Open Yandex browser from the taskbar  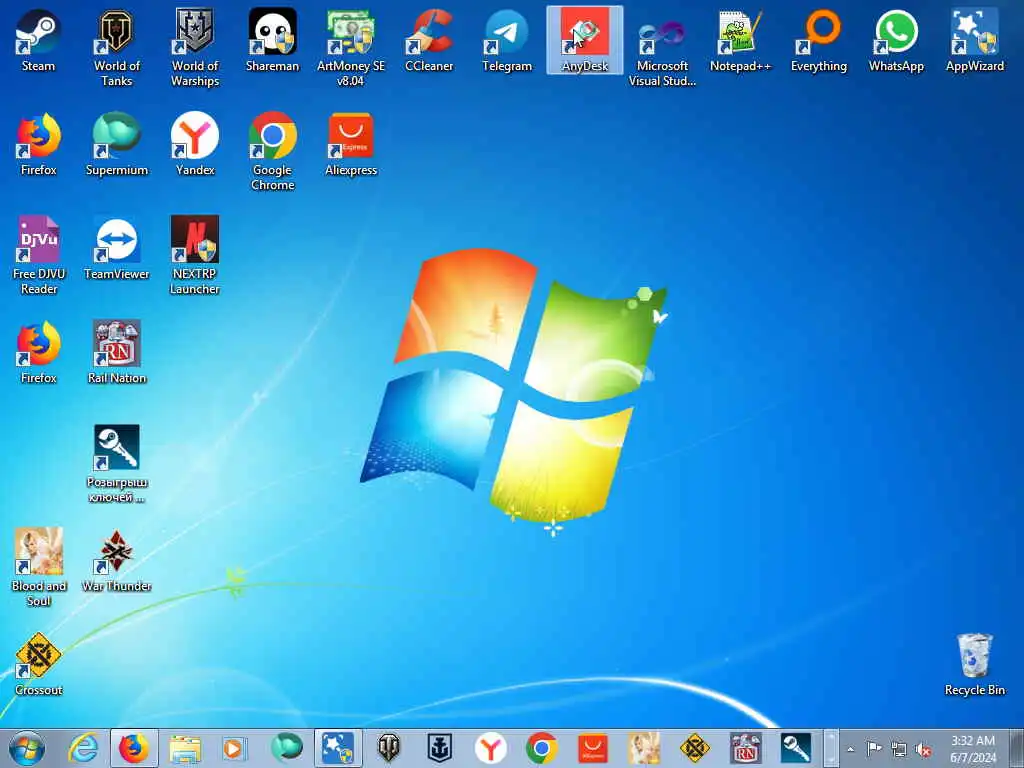coord(490,748)
